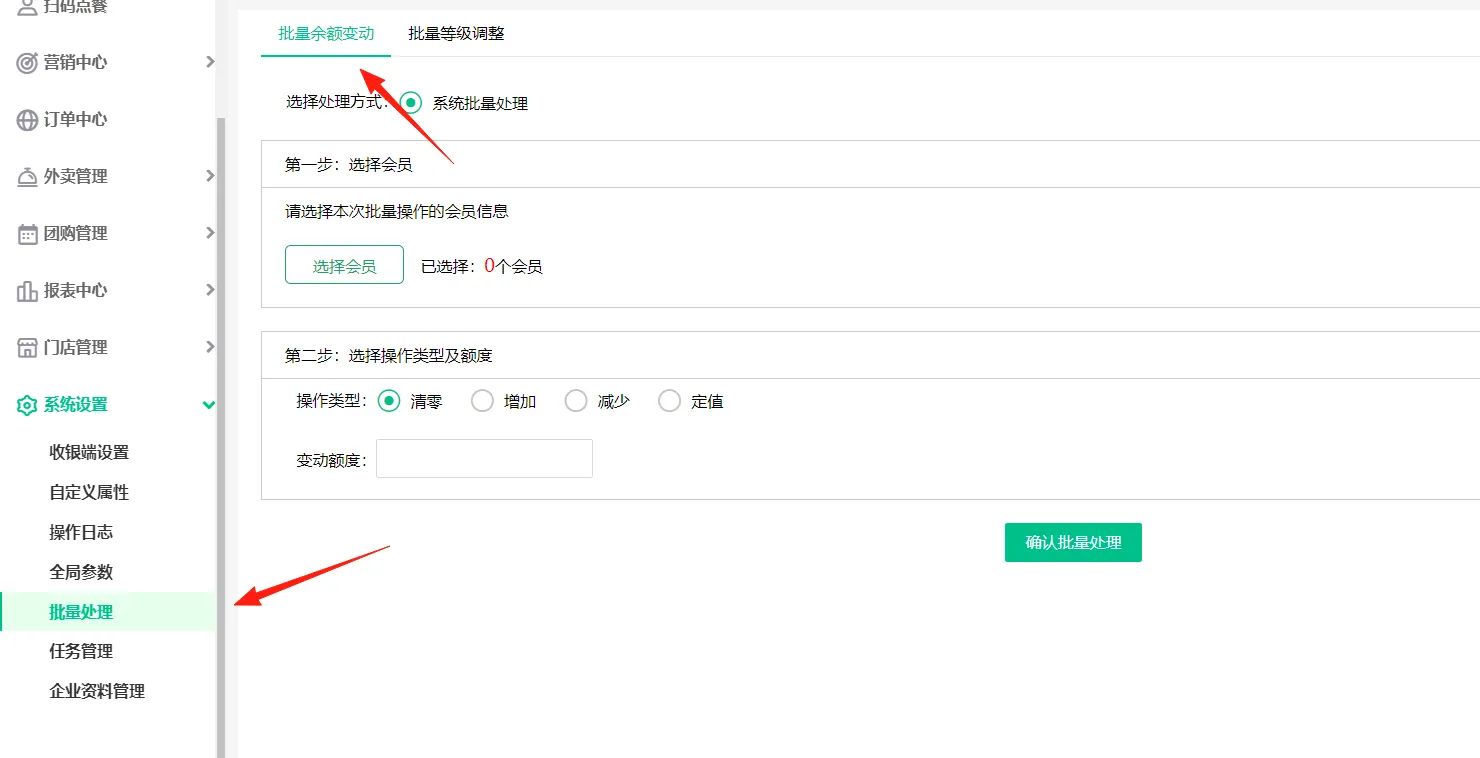Screen dimensions: 1480x758
Task: Select the 清零 operation type radio button
Action: (x=389, y=401)
